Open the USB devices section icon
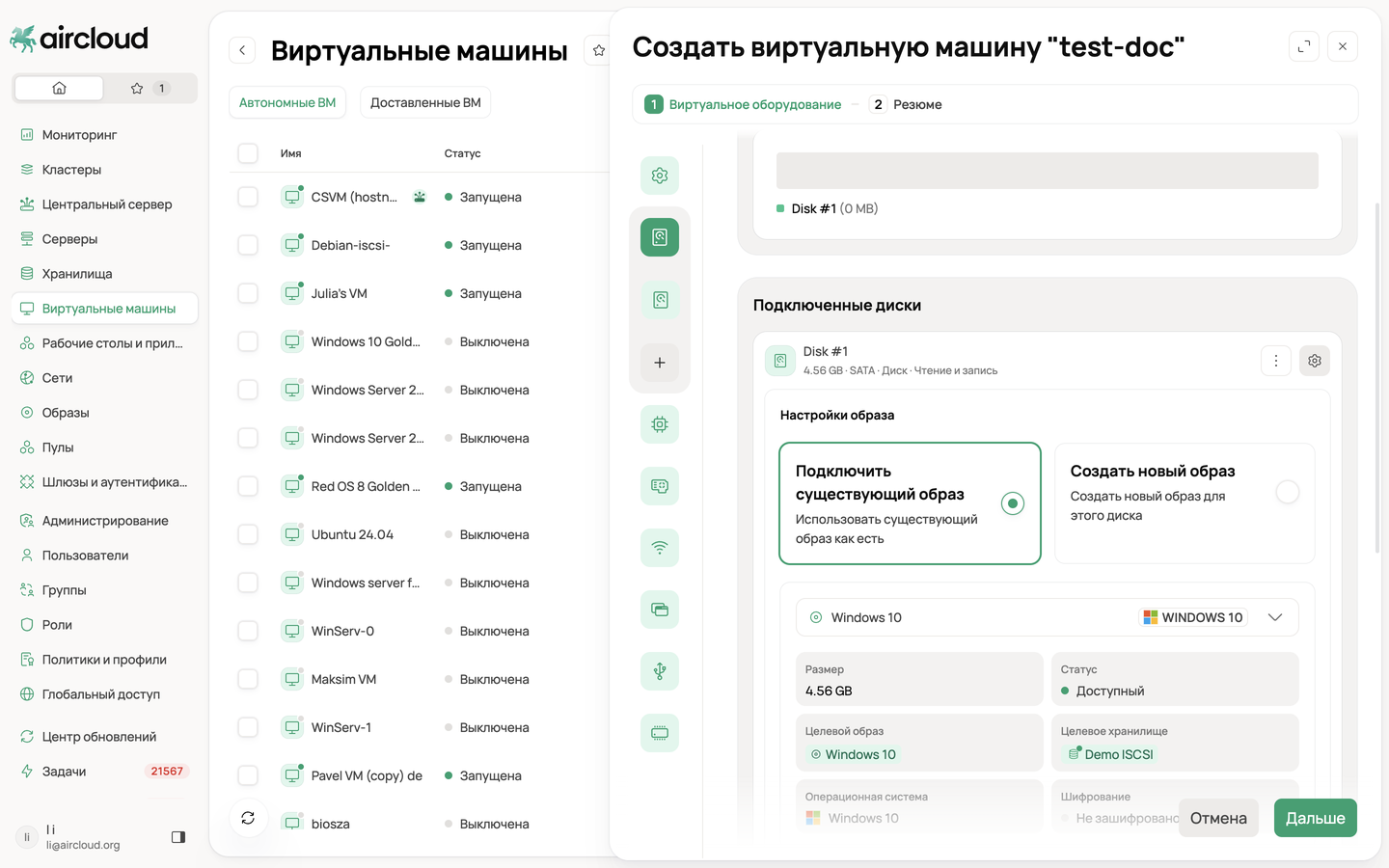Screen dimensions: 1389x868 (660, 671)
